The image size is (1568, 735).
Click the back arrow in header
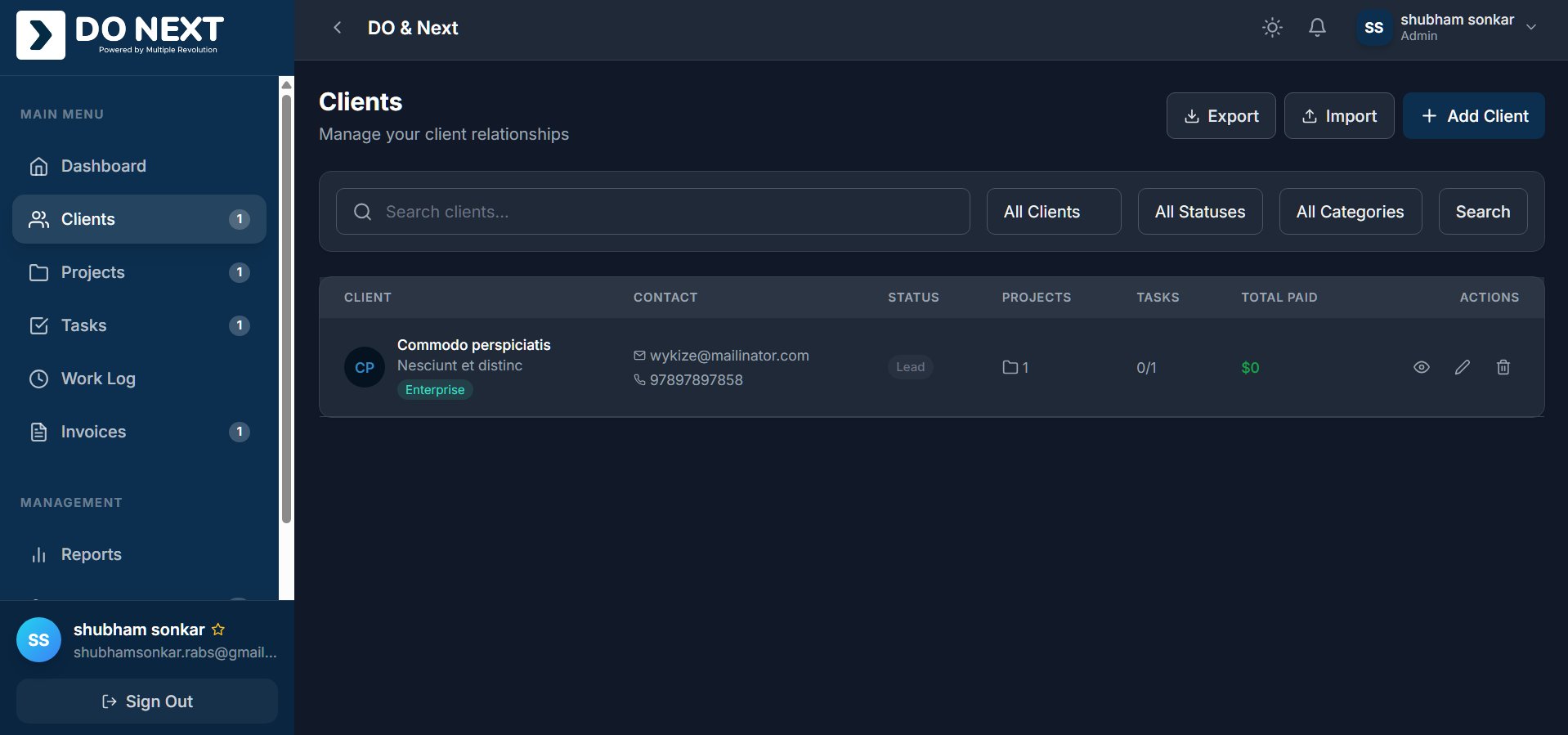tap(337, 28)
